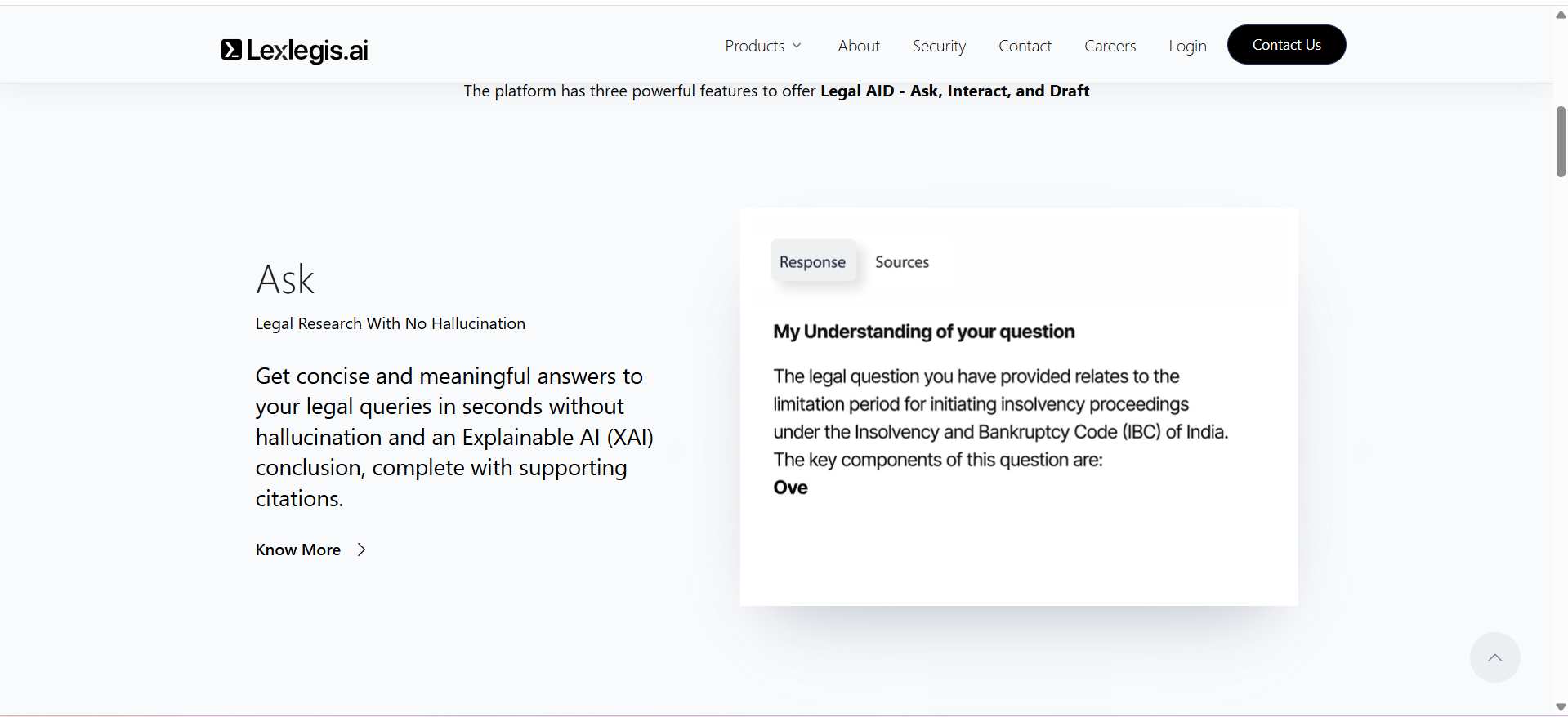This screenshot has height=717, width=1568.
Task: Switch to the Sources tab
Action: 902,262
